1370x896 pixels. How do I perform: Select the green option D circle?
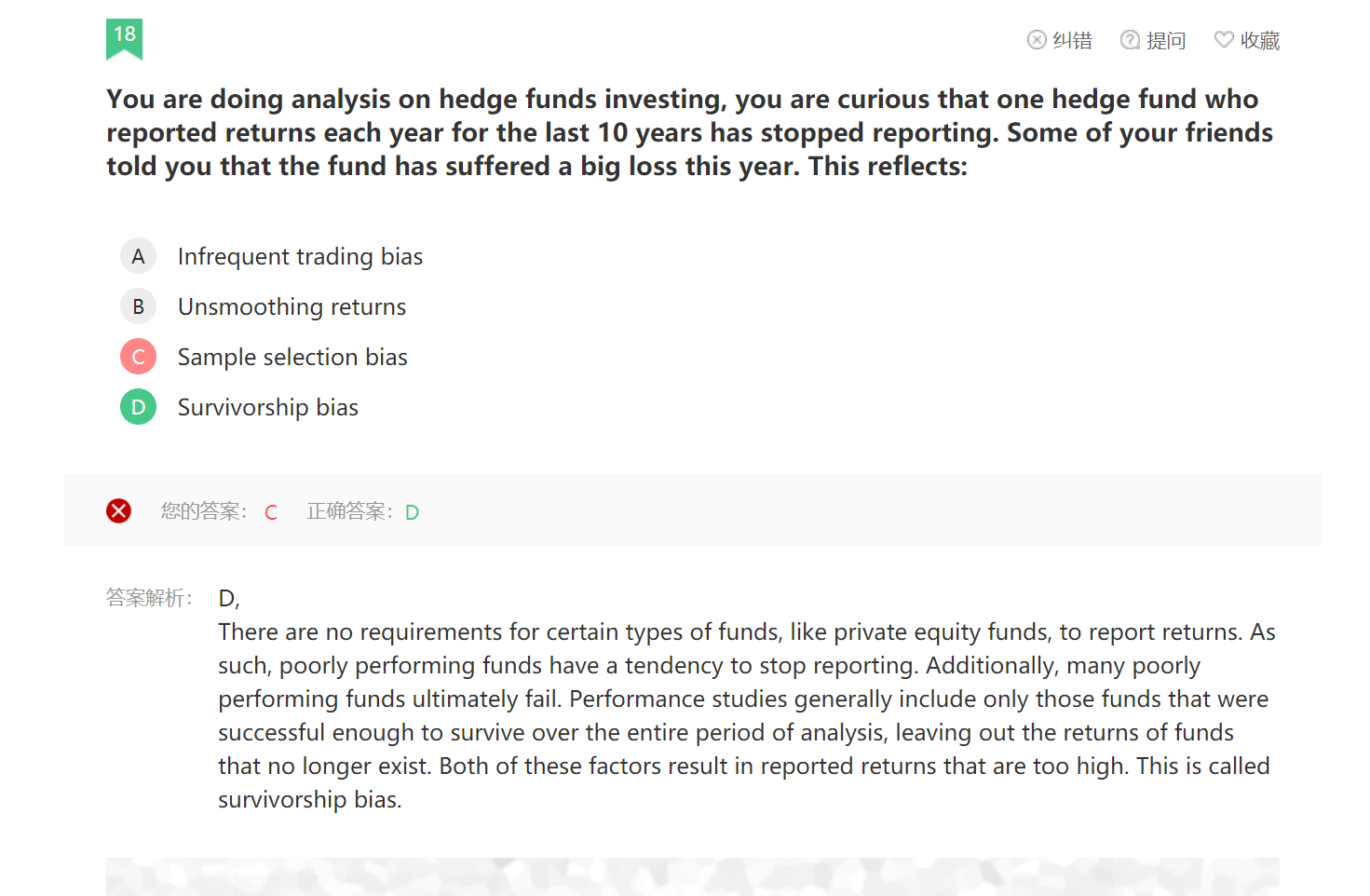138,407
